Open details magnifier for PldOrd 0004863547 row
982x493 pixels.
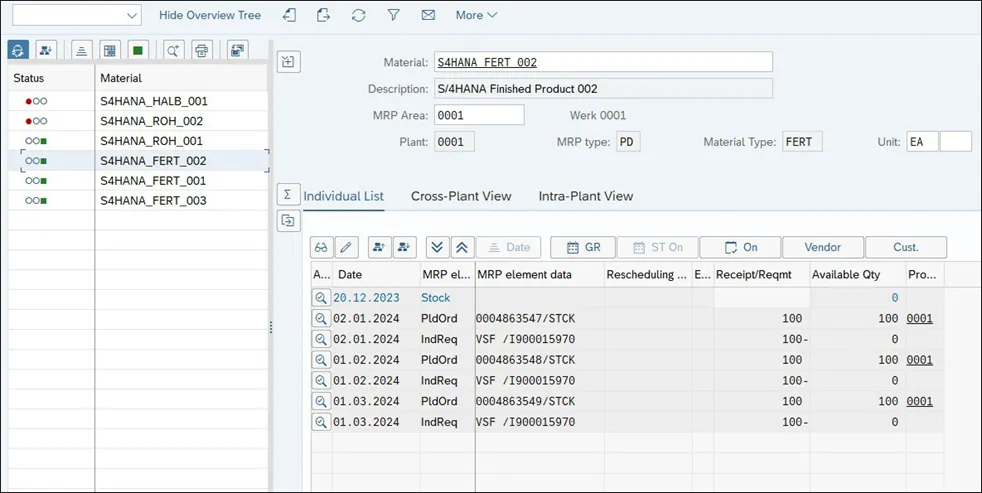click(321, 318)
